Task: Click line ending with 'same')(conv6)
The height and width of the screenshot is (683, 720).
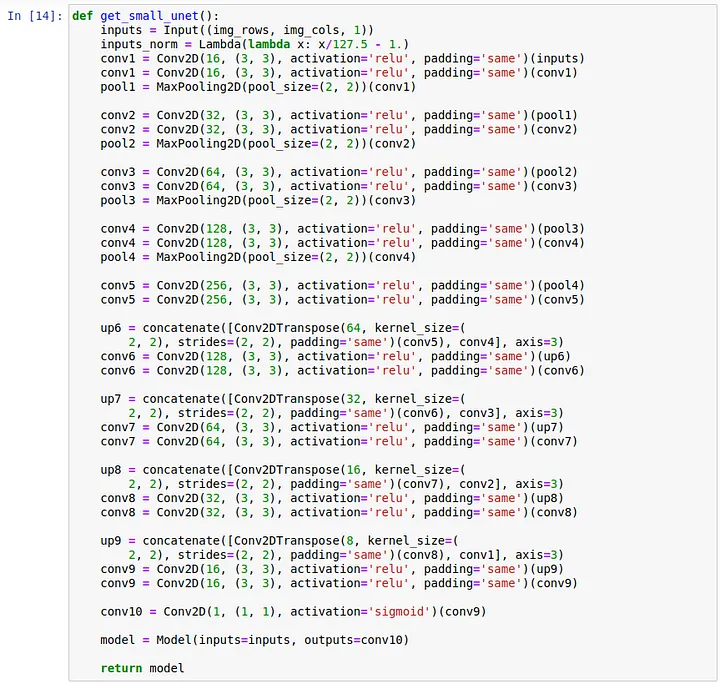Action: 343,371
